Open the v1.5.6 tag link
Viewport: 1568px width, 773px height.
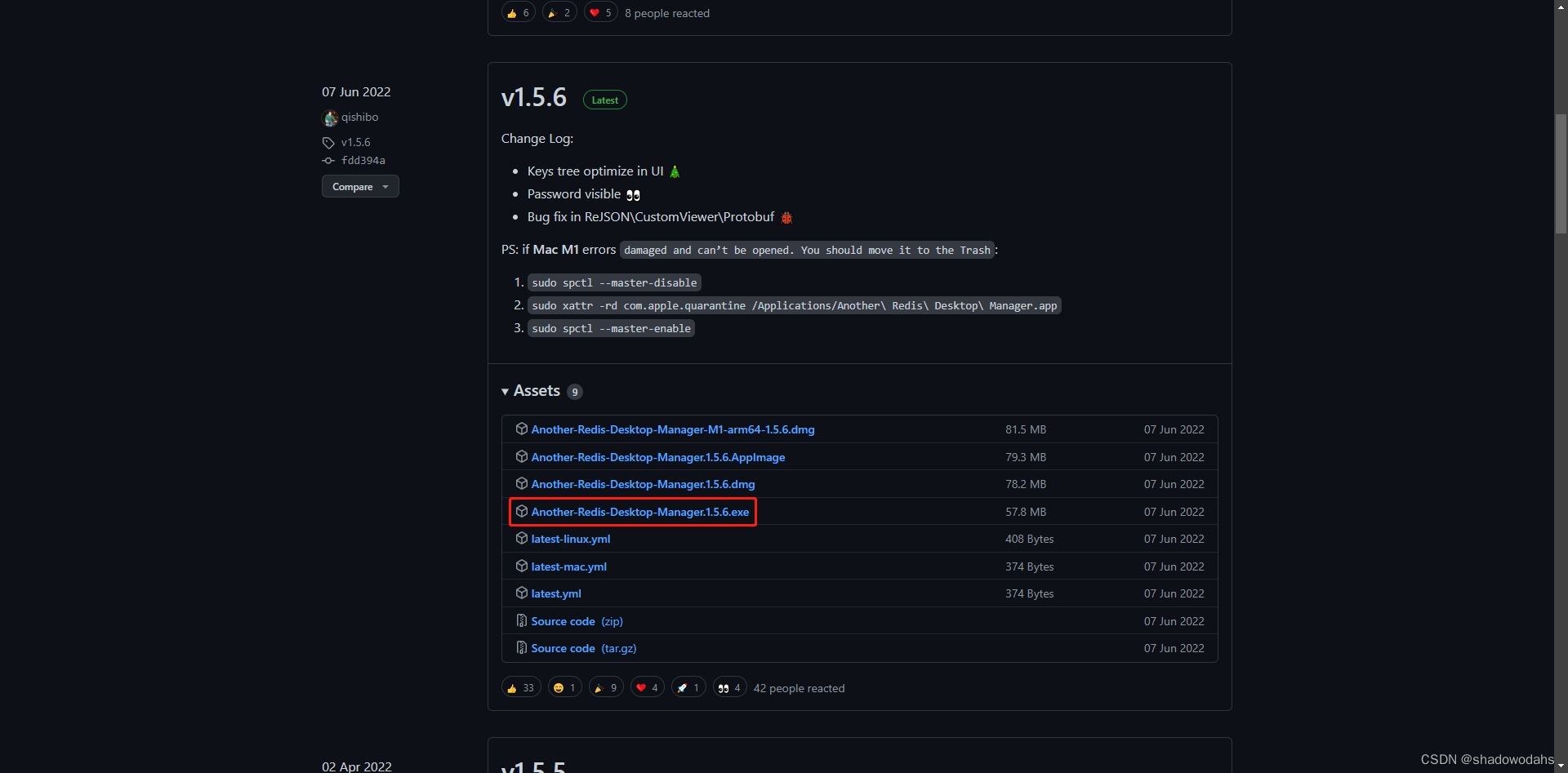[x=355, y=142]
